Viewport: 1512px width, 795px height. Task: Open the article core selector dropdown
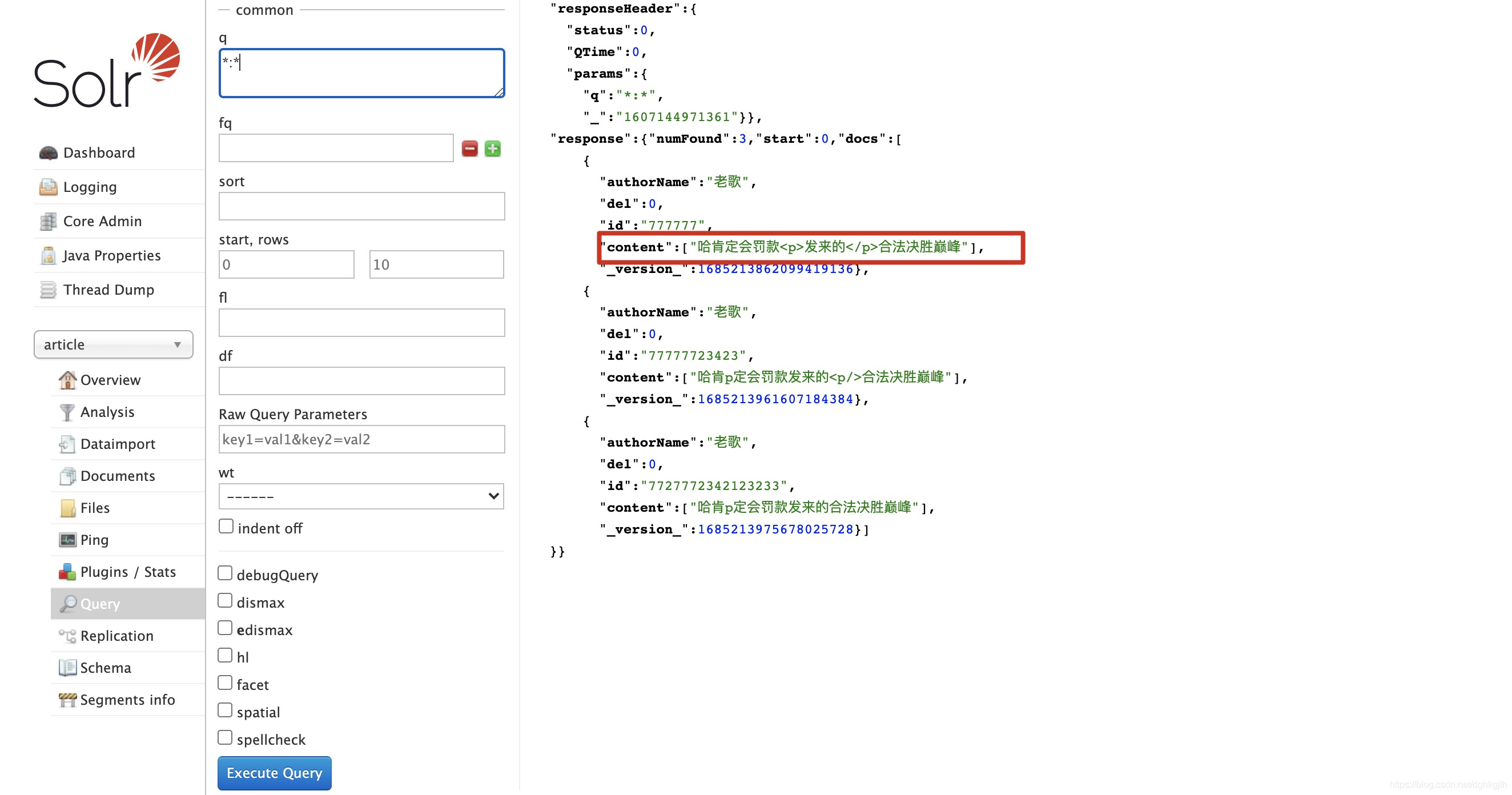(x=113, y=344)
